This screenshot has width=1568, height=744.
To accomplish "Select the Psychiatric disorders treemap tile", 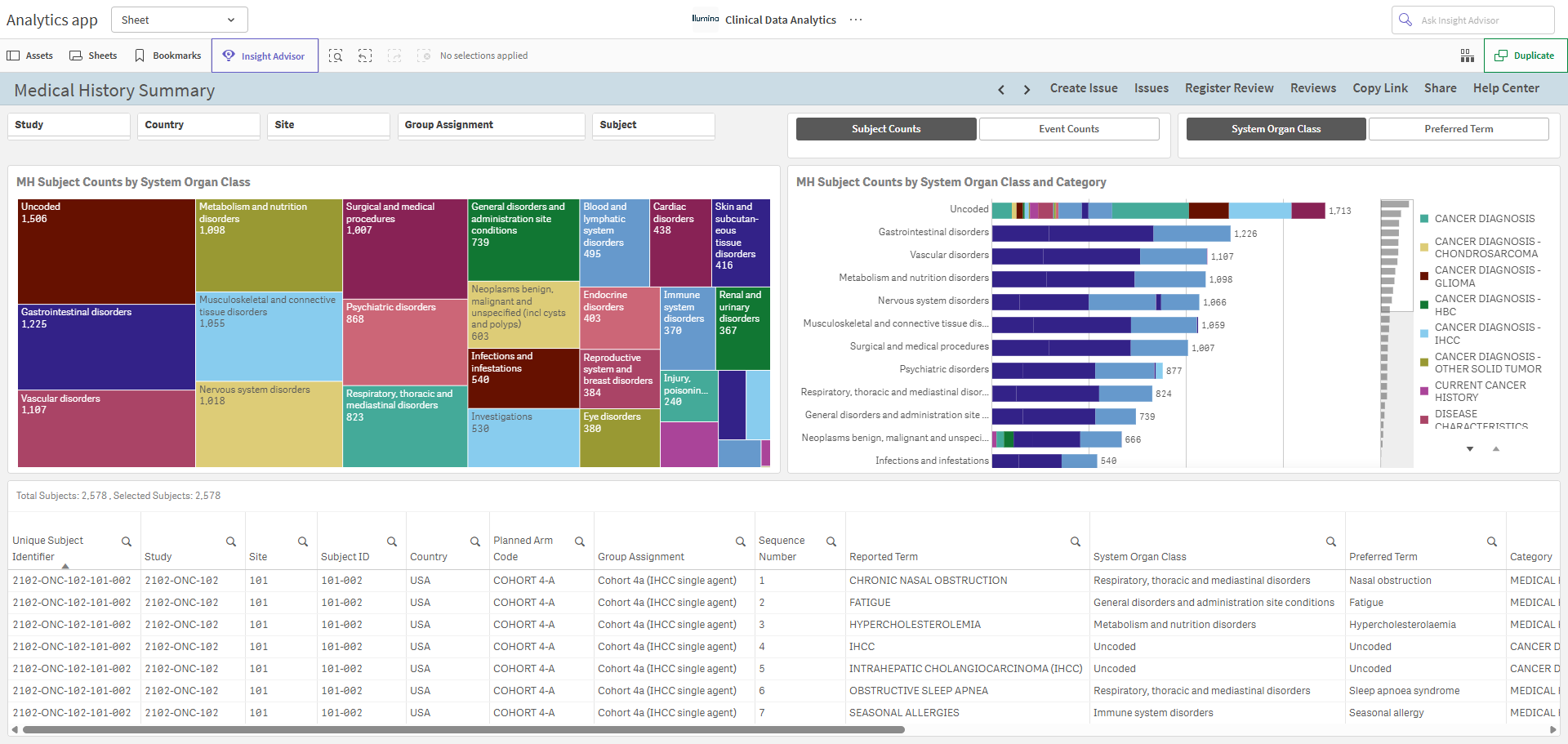I will (405, 342).
